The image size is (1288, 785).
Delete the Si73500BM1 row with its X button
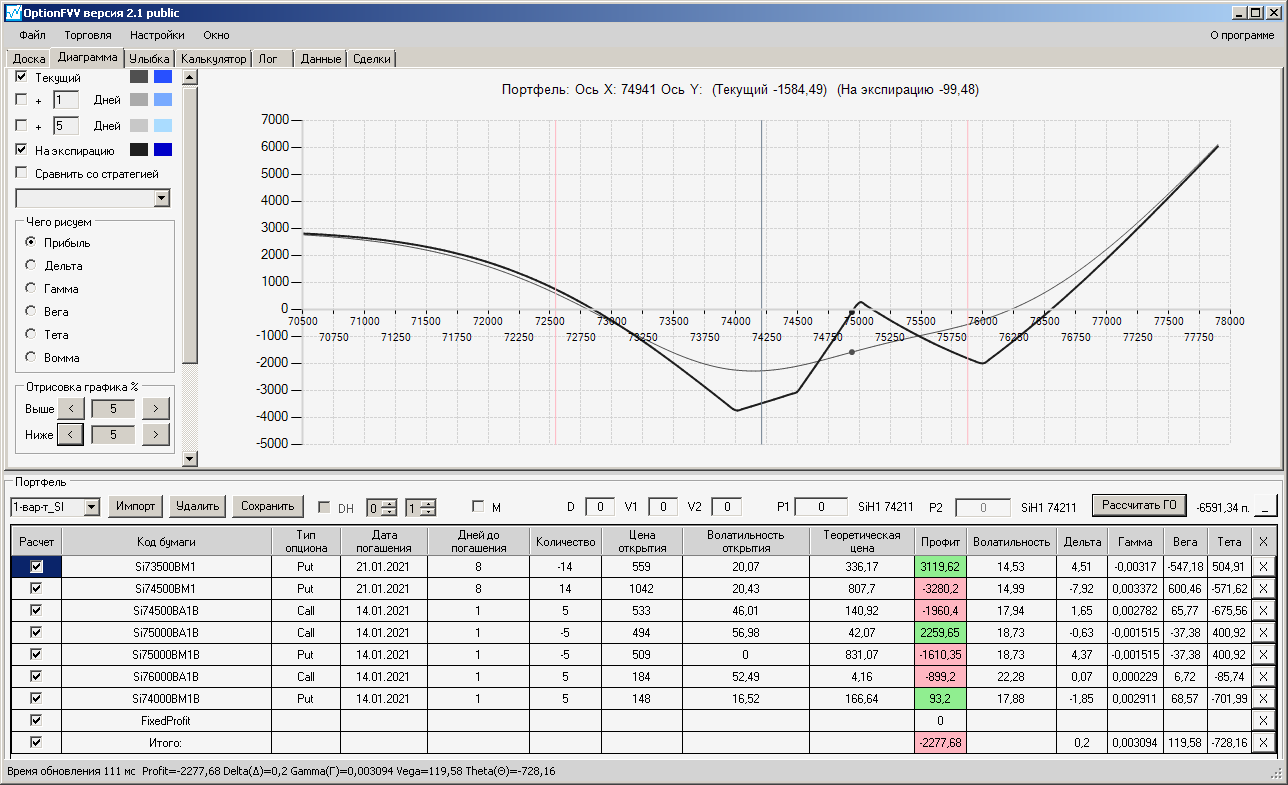[x=1263, y=566]
